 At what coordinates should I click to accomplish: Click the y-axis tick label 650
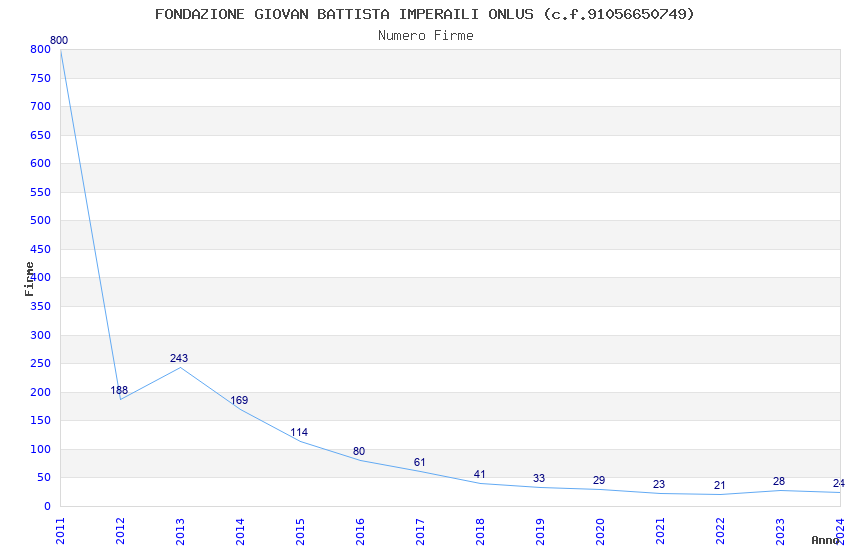click(x=41, y=135)
